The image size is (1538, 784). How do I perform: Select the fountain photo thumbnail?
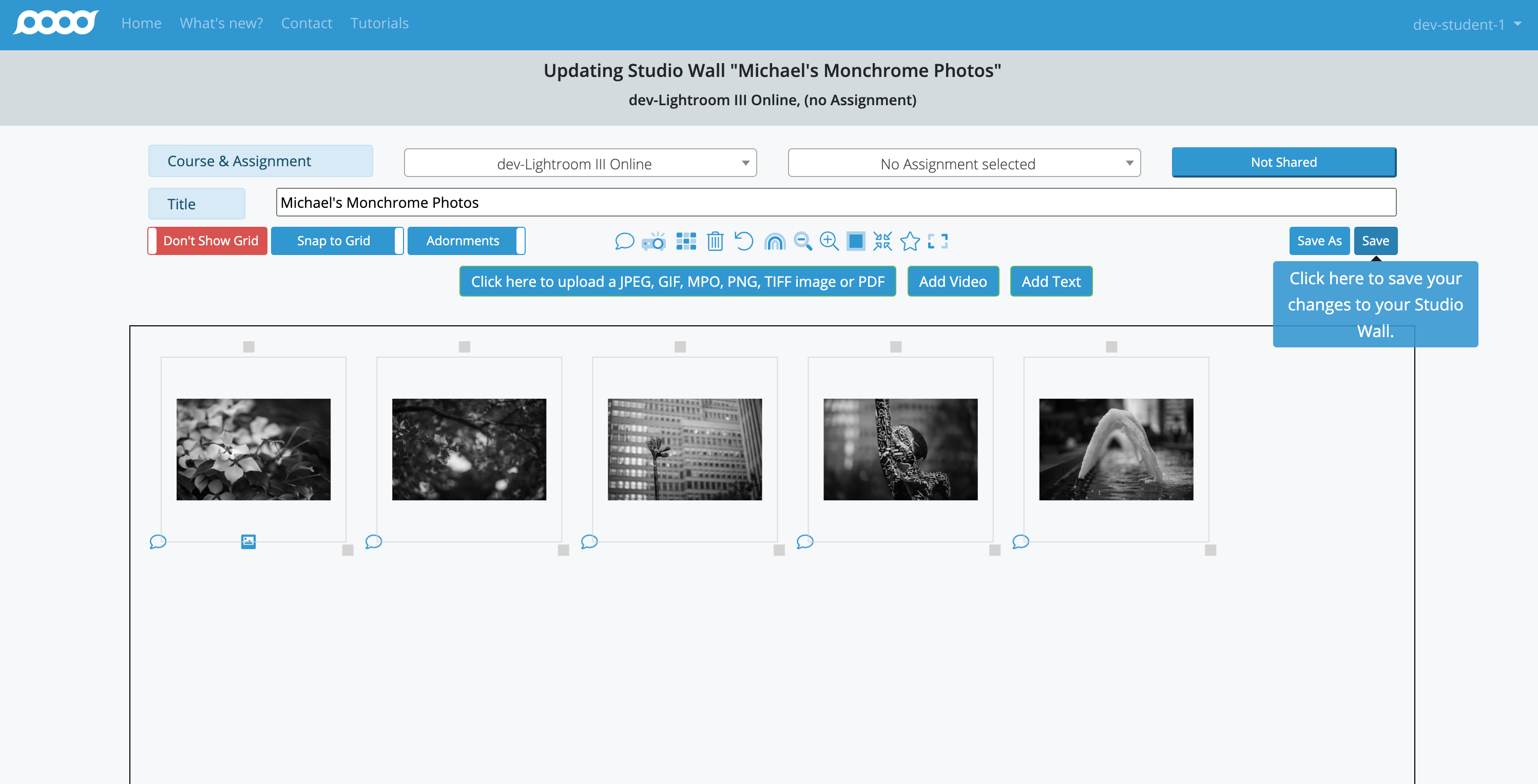click(1116, 449)
